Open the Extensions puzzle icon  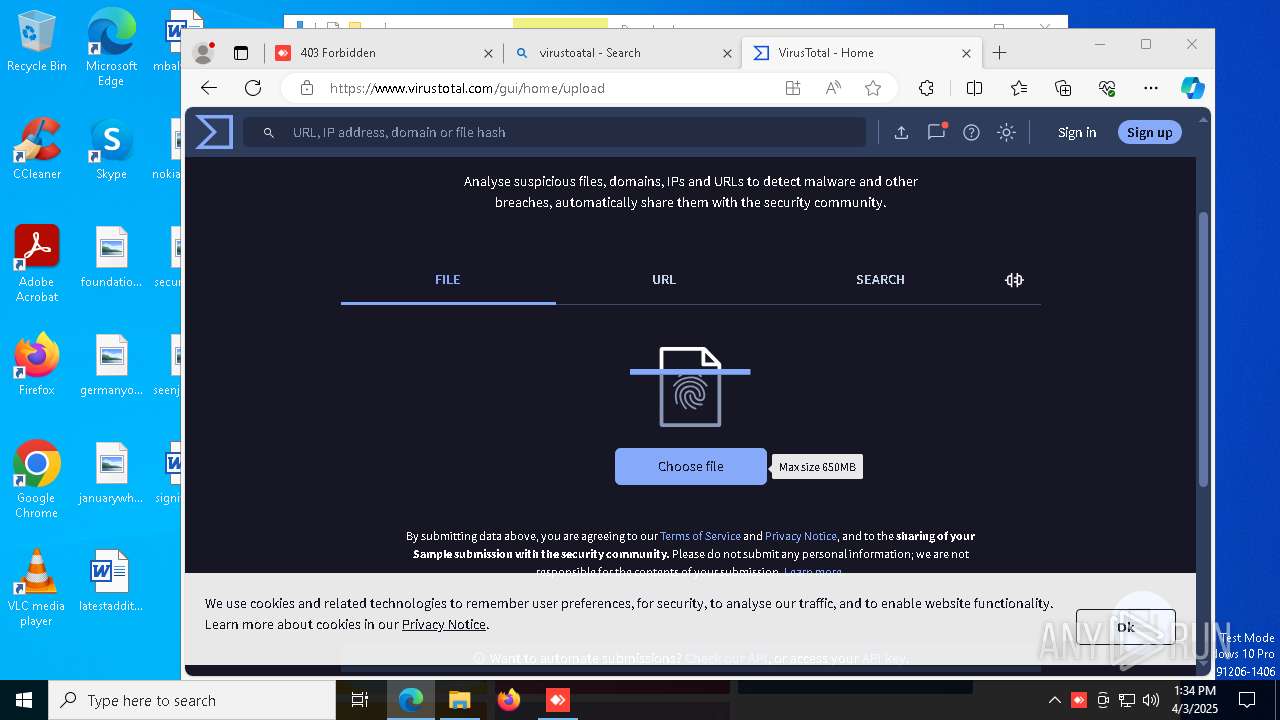pos(926,88)
